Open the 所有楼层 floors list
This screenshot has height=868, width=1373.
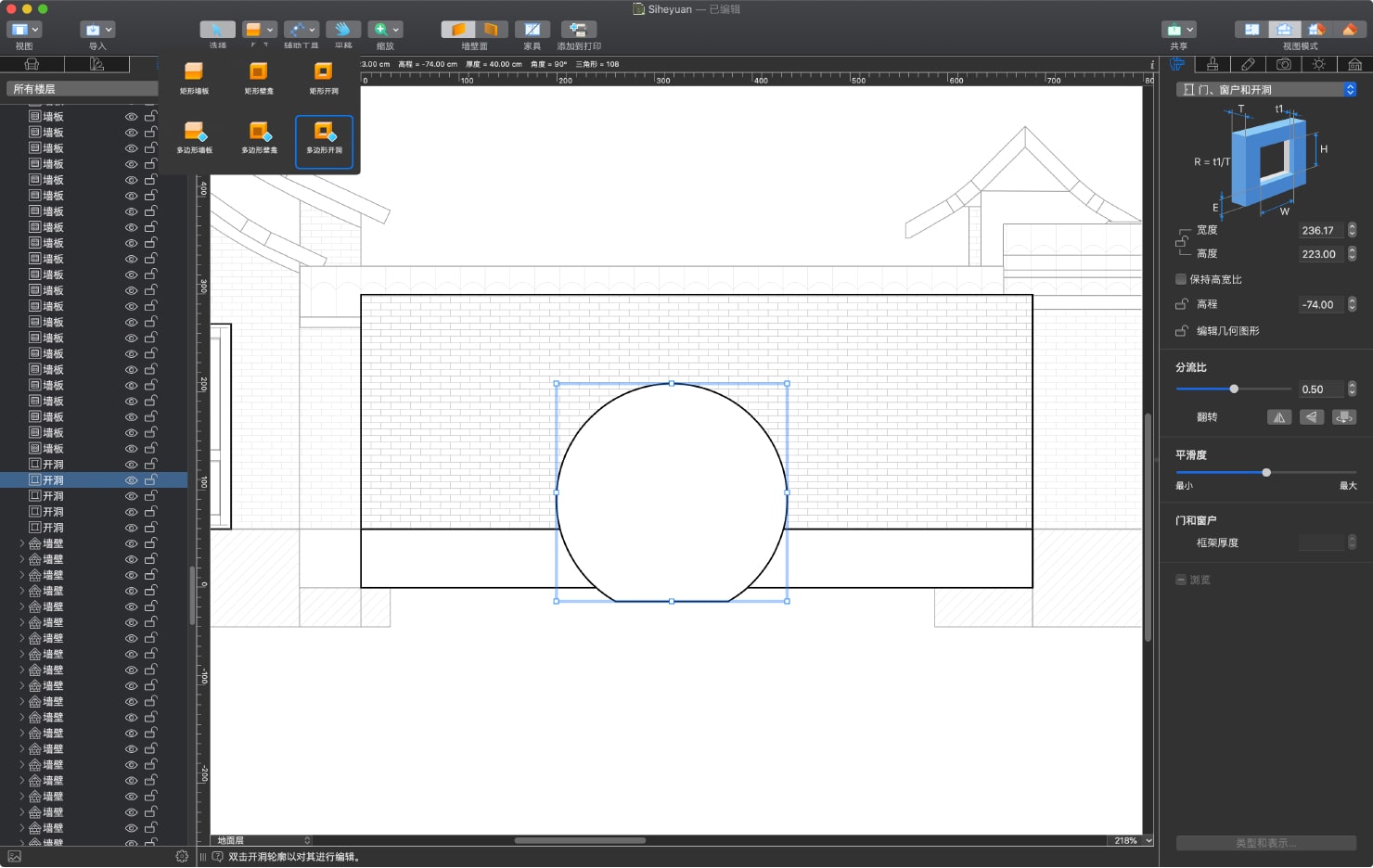pyautogui.click(x=83, y=89)
